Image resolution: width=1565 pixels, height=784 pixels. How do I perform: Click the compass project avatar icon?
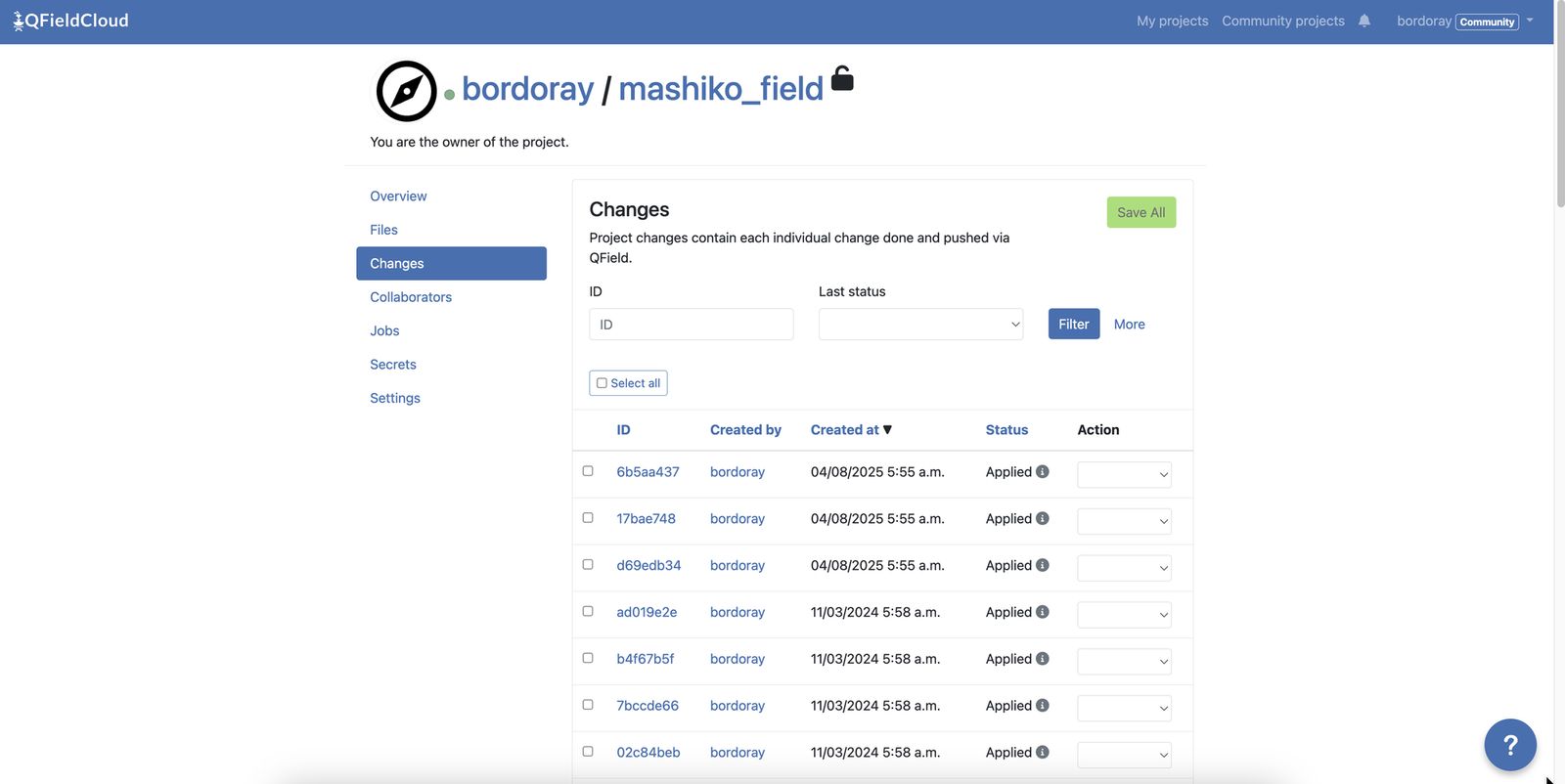point(406,91)
